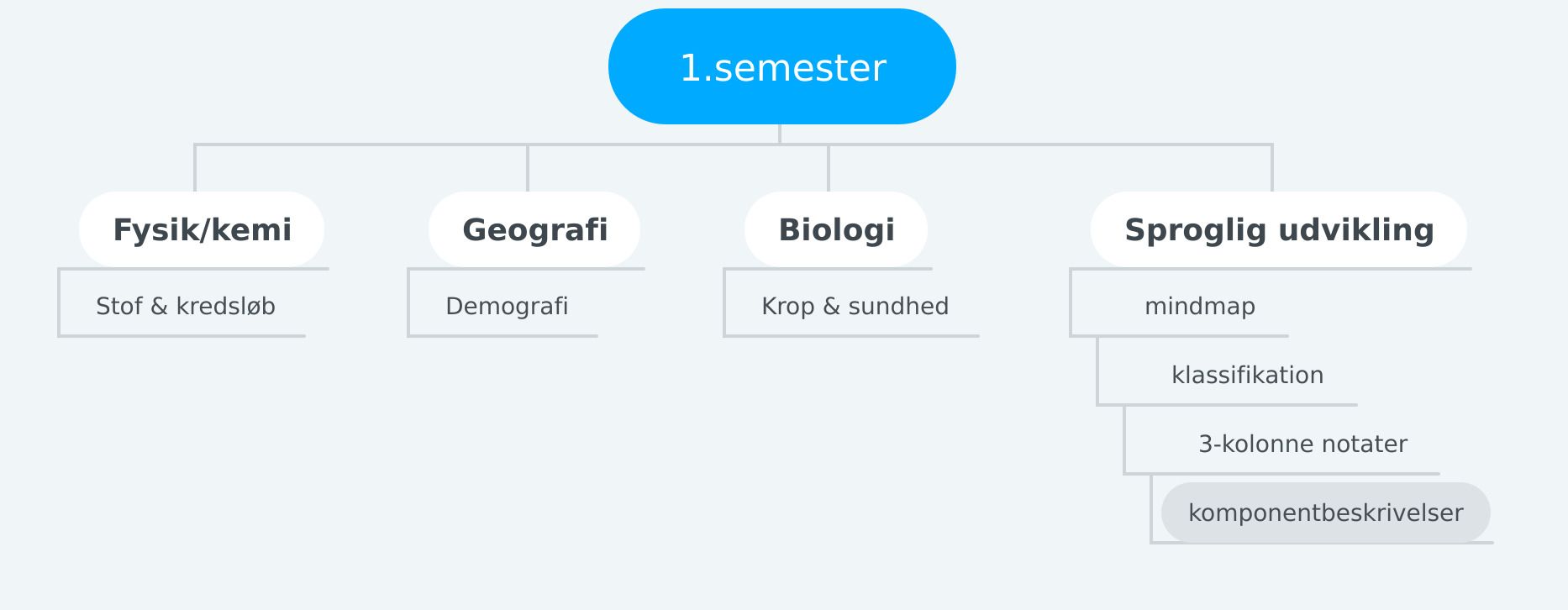Select the Sproglig udvikling node
The image size is (1568, 610).
point(1278,229)
